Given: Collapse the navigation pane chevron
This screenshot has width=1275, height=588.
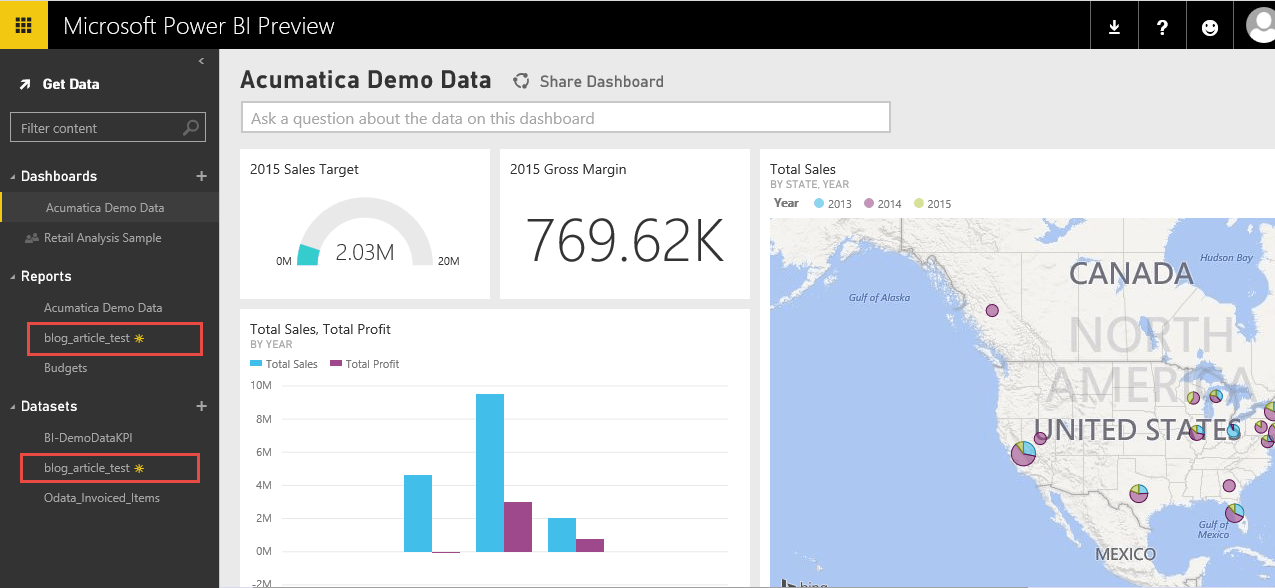Looking at the screenshot, I should 201,61.
